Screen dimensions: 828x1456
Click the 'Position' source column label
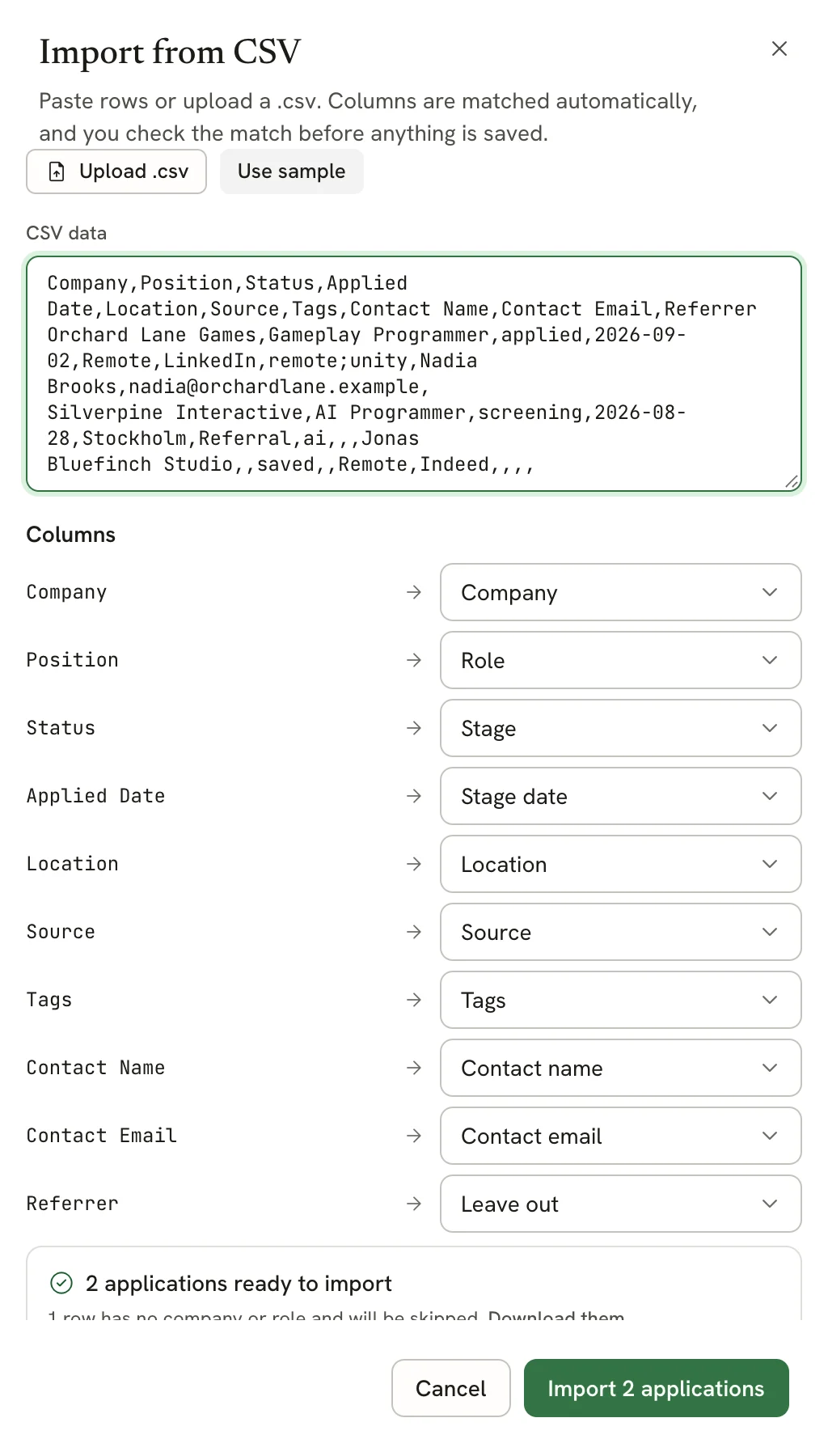click(x=73, y=660)
